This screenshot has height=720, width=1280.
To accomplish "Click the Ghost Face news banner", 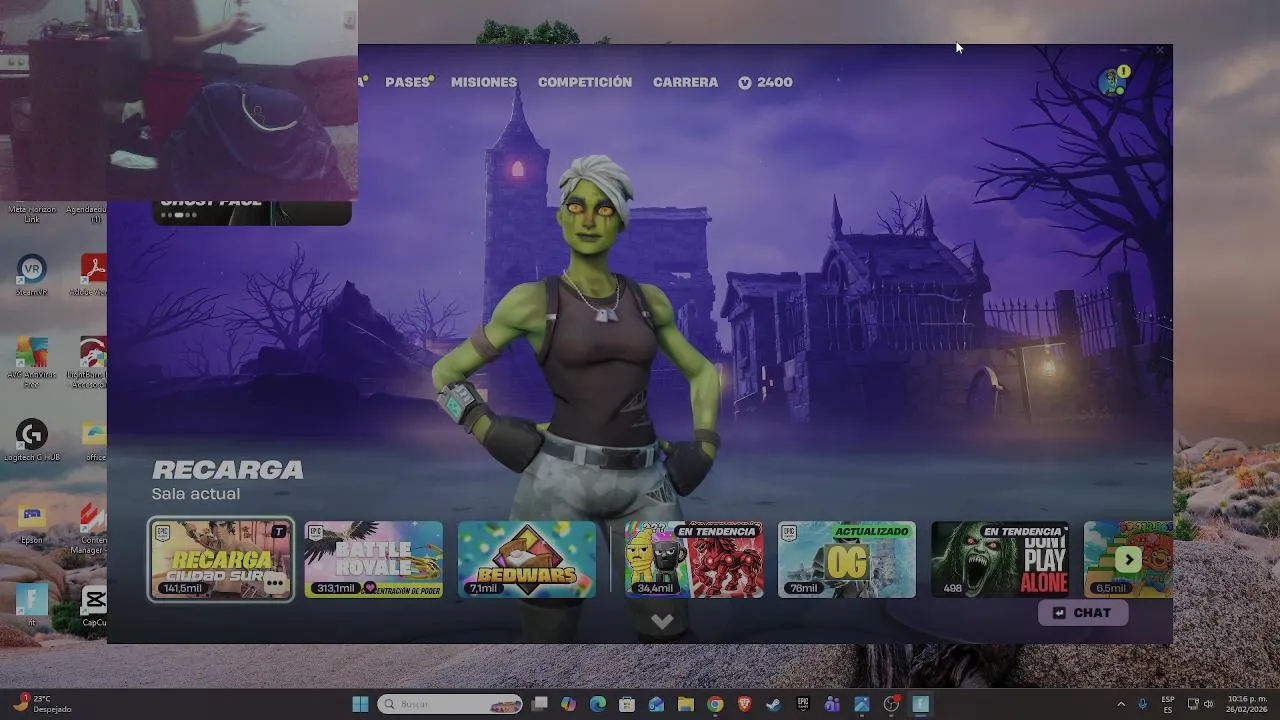I will 251,211.
